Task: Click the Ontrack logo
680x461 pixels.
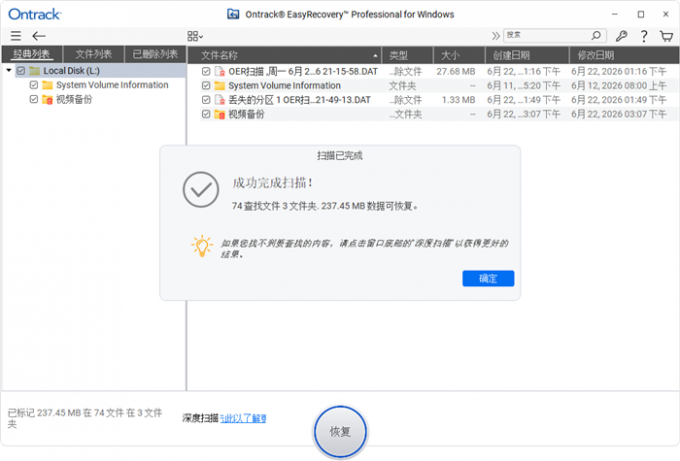Action: click(35, 14)
